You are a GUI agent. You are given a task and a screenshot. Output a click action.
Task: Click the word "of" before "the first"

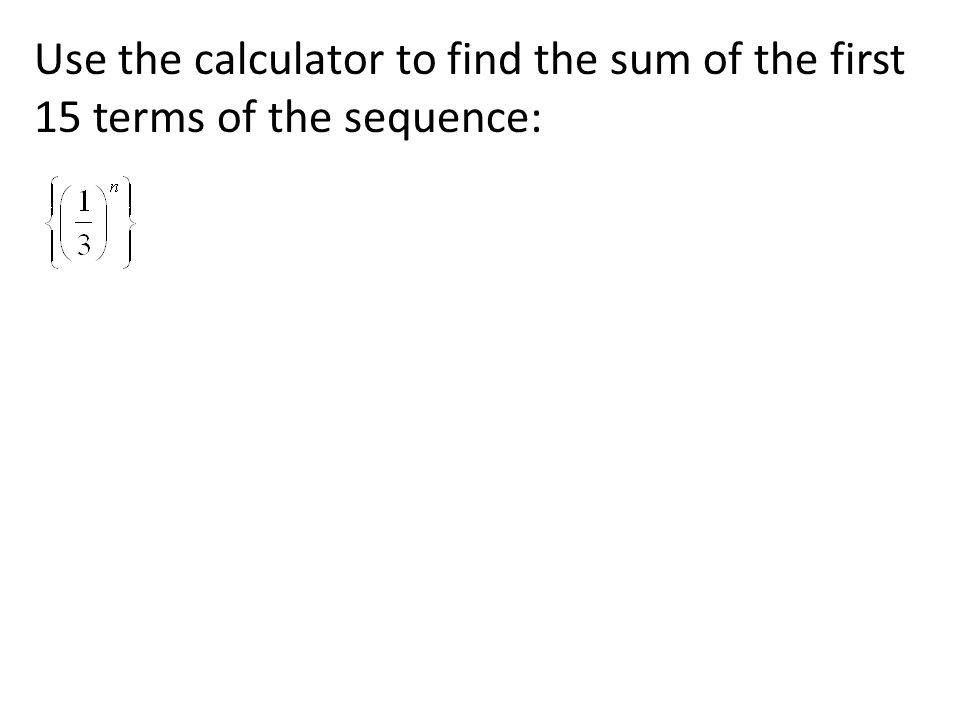coord(721,59)
